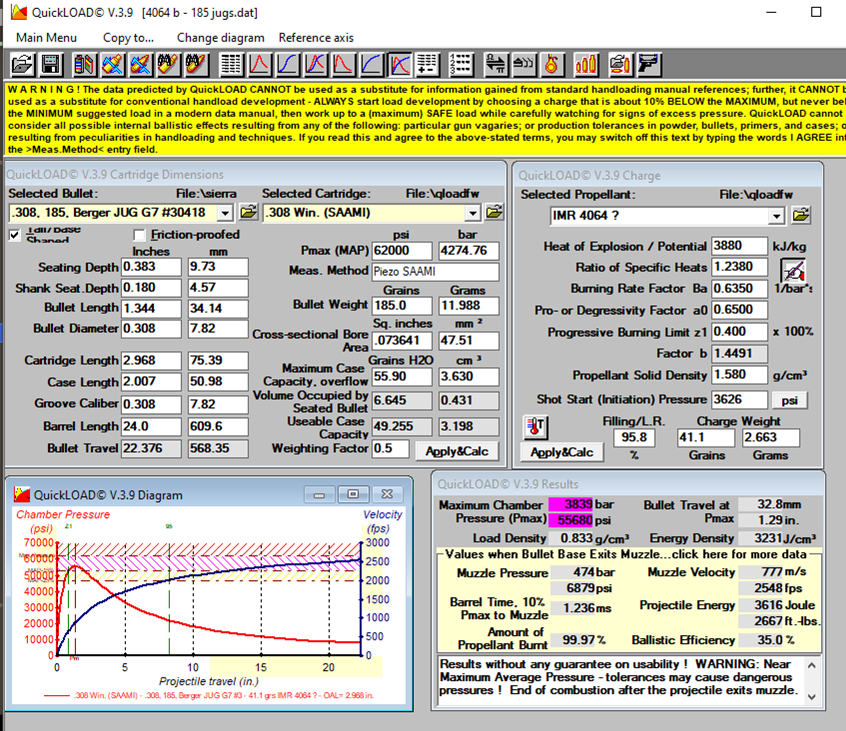The height and width of the screenshot is (731, 846).
Task: Click the floppy disk save icon
Action: 51,65
